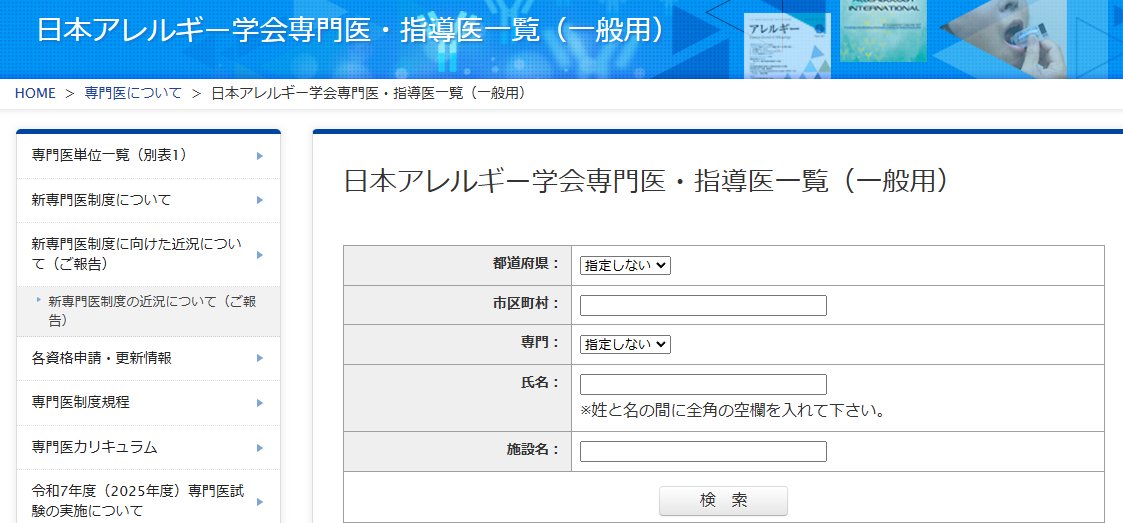This screenshot has width=1123, height=523.
Task: Focus the 市区町村 input field
Action: tap(703, 305)
